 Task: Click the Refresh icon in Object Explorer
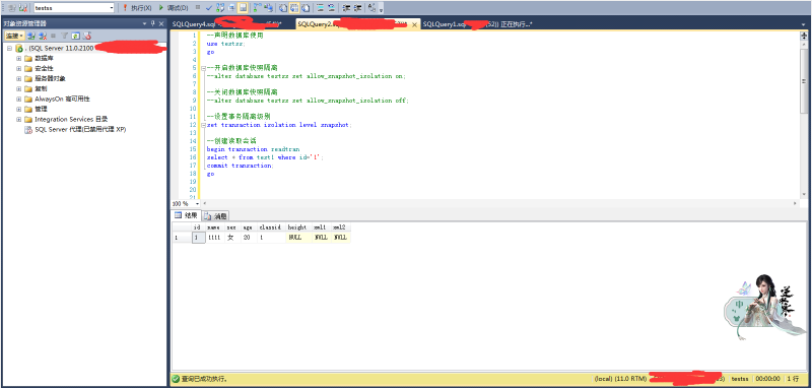click(x=76, y=36)
